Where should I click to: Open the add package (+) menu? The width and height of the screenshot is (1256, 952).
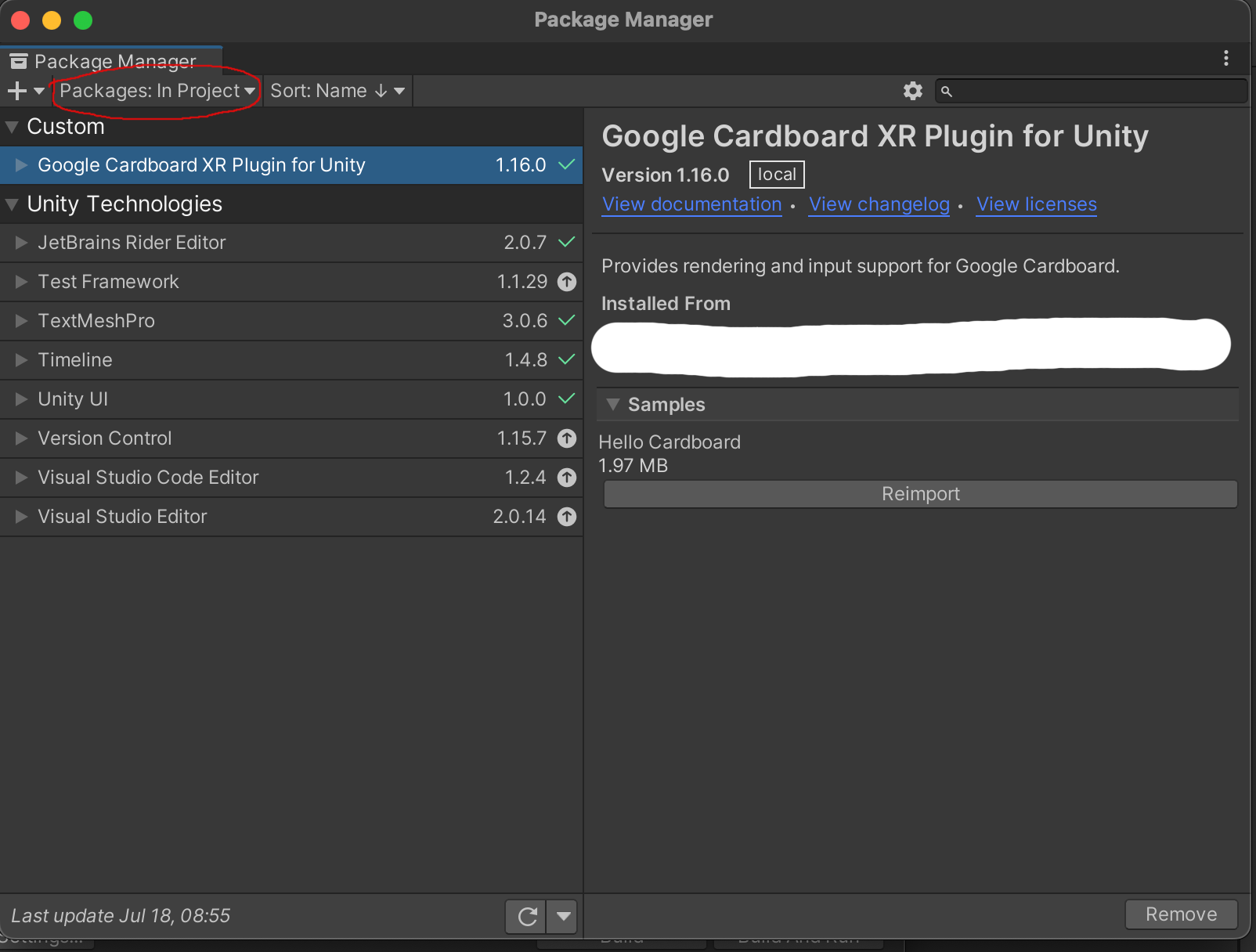pos(16,91)
